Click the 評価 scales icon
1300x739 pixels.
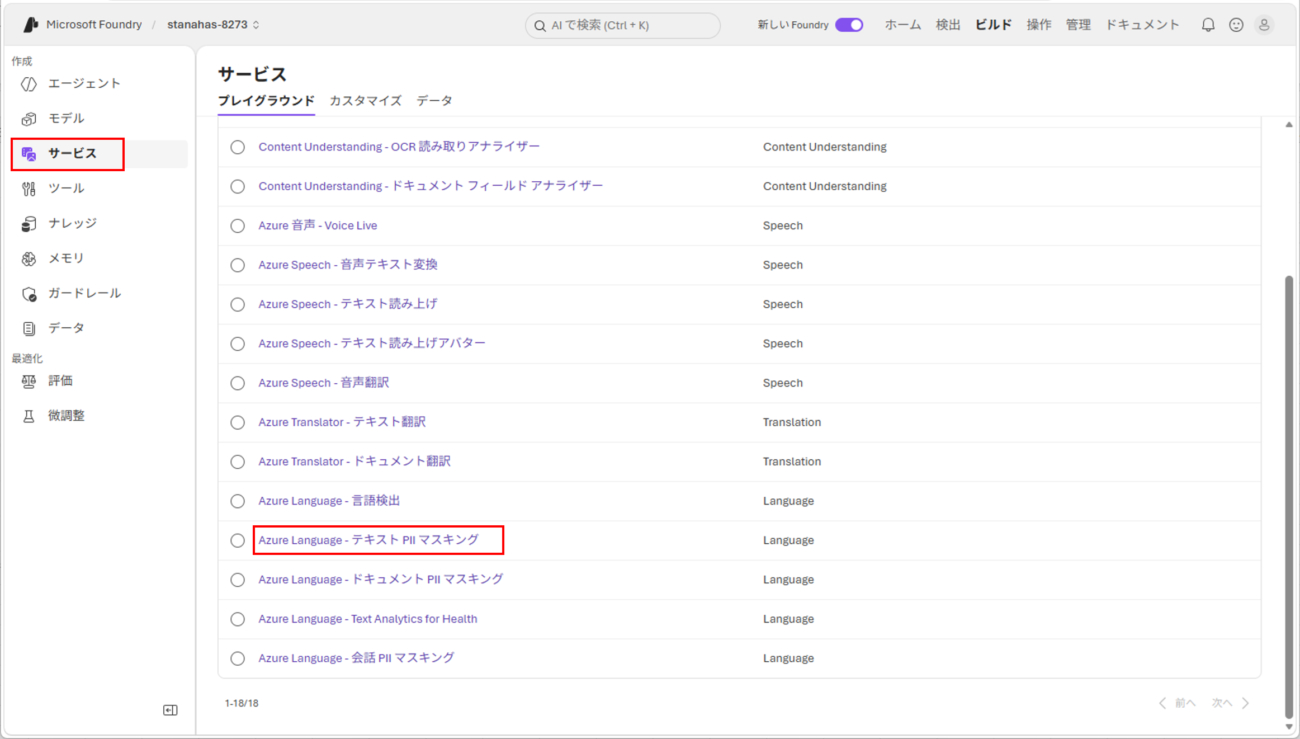pyautogui.click(x=29, y=381)
